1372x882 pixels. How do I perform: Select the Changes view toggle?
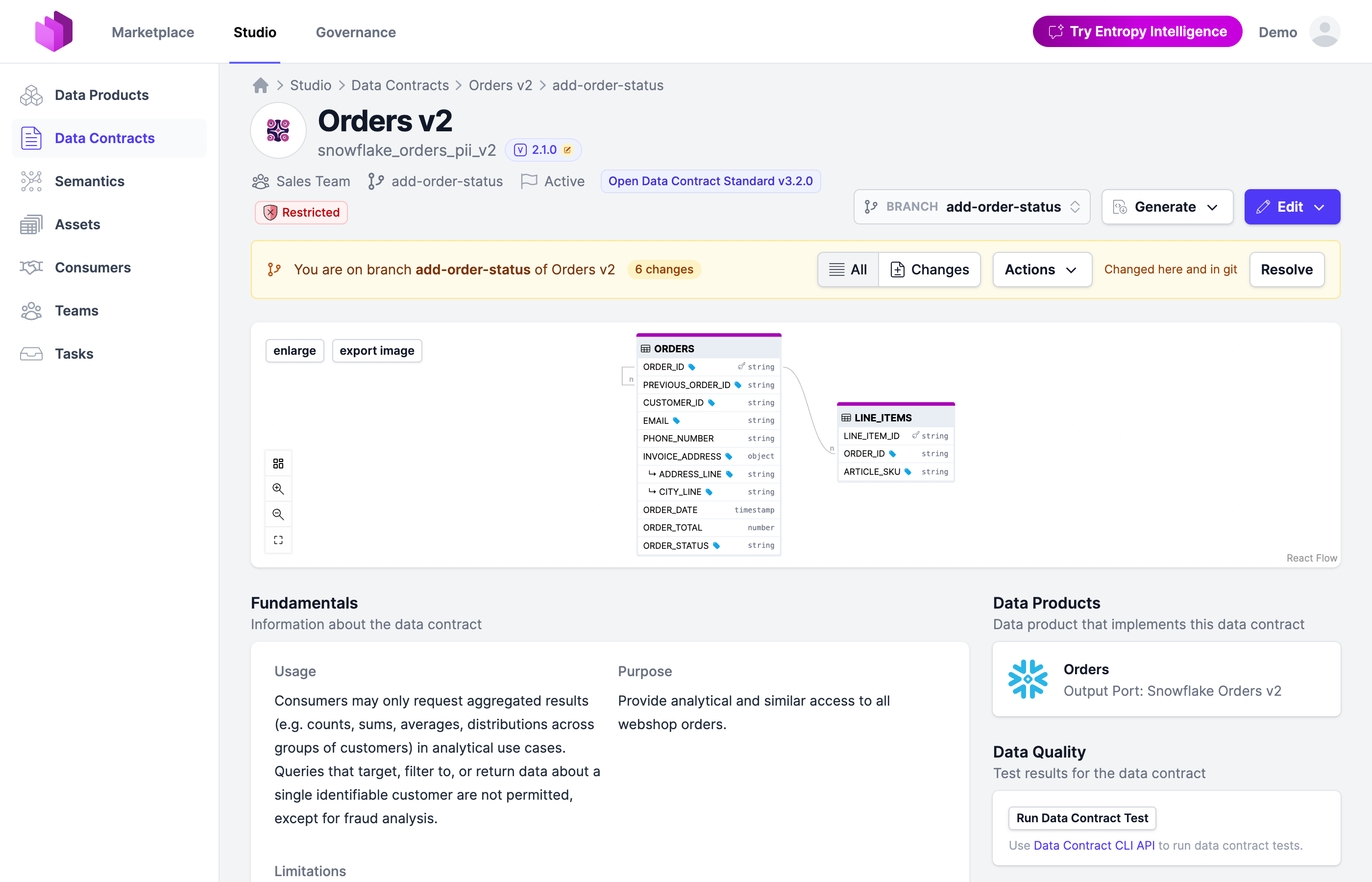click(x=930, y=270)
